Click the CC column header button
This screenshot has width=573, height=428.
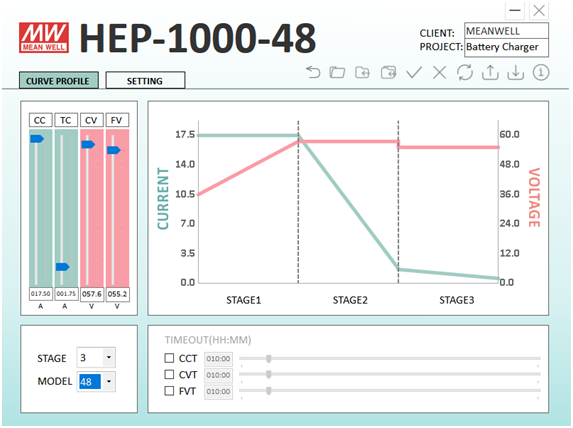[40, 120]
